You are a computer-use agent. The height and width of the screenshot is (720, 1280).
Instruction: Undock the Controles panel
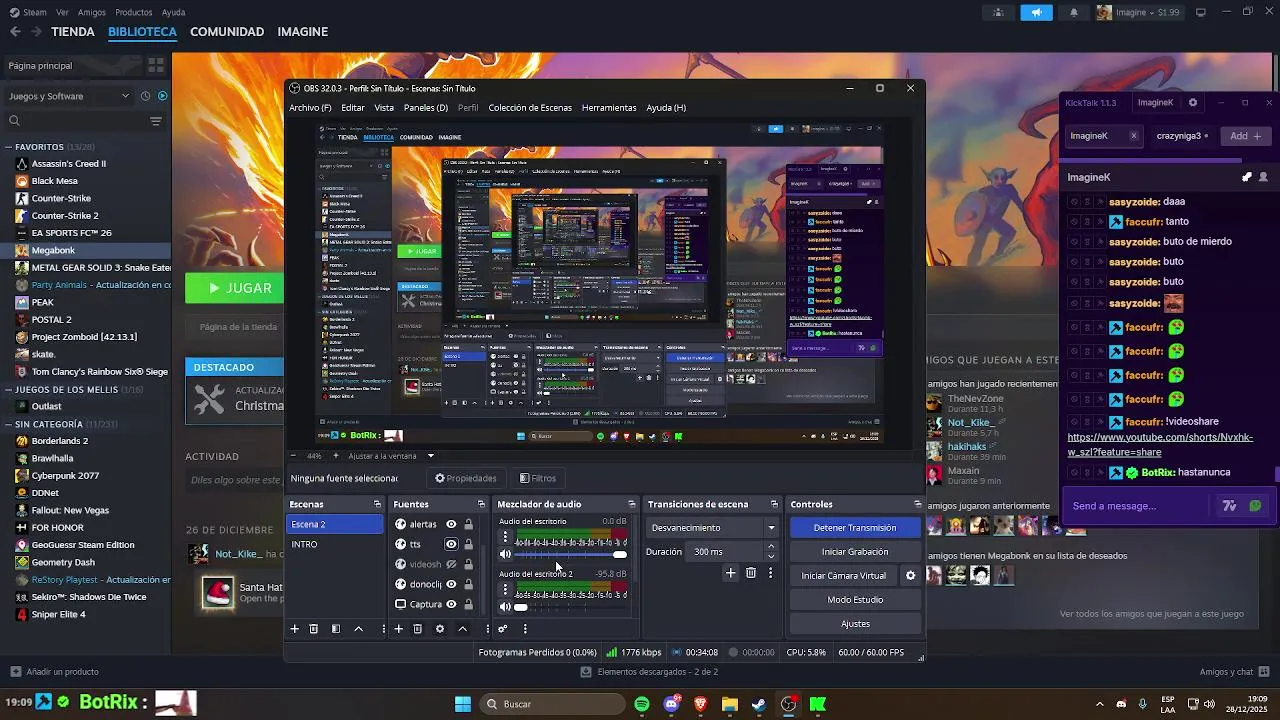(917, 504)
